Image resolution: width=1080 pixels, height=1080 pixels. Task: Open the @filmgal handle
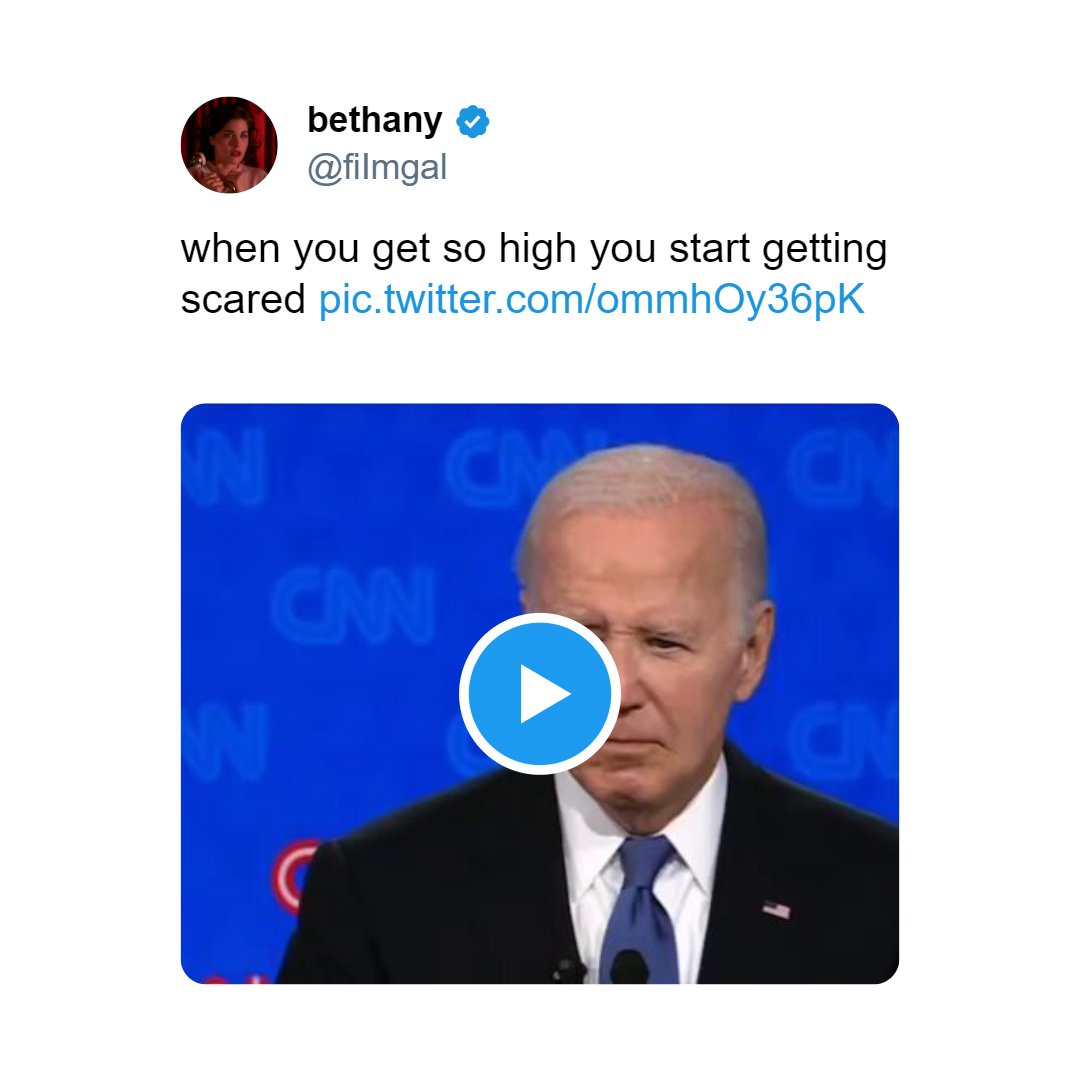click(377, 167)
